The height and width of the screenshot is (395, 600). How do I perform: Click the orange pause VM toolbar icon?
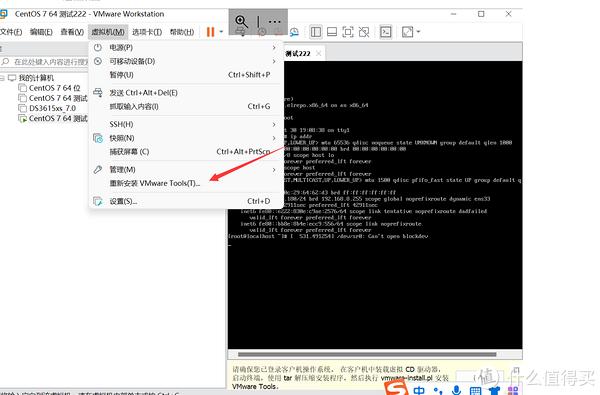(210, 32)
